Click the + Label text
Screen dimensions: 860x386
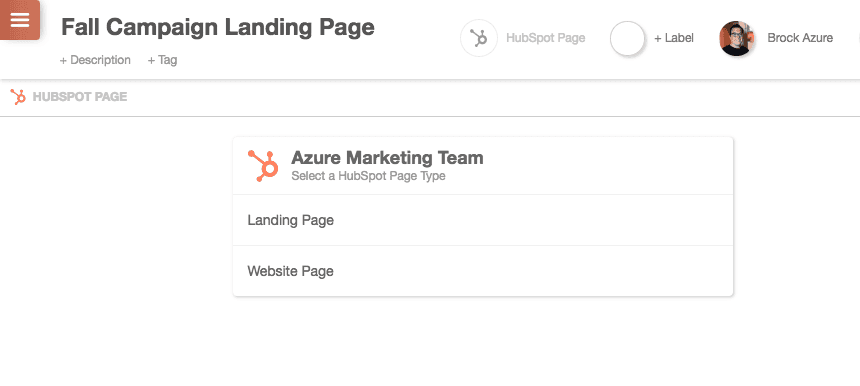tap(674, 38)
